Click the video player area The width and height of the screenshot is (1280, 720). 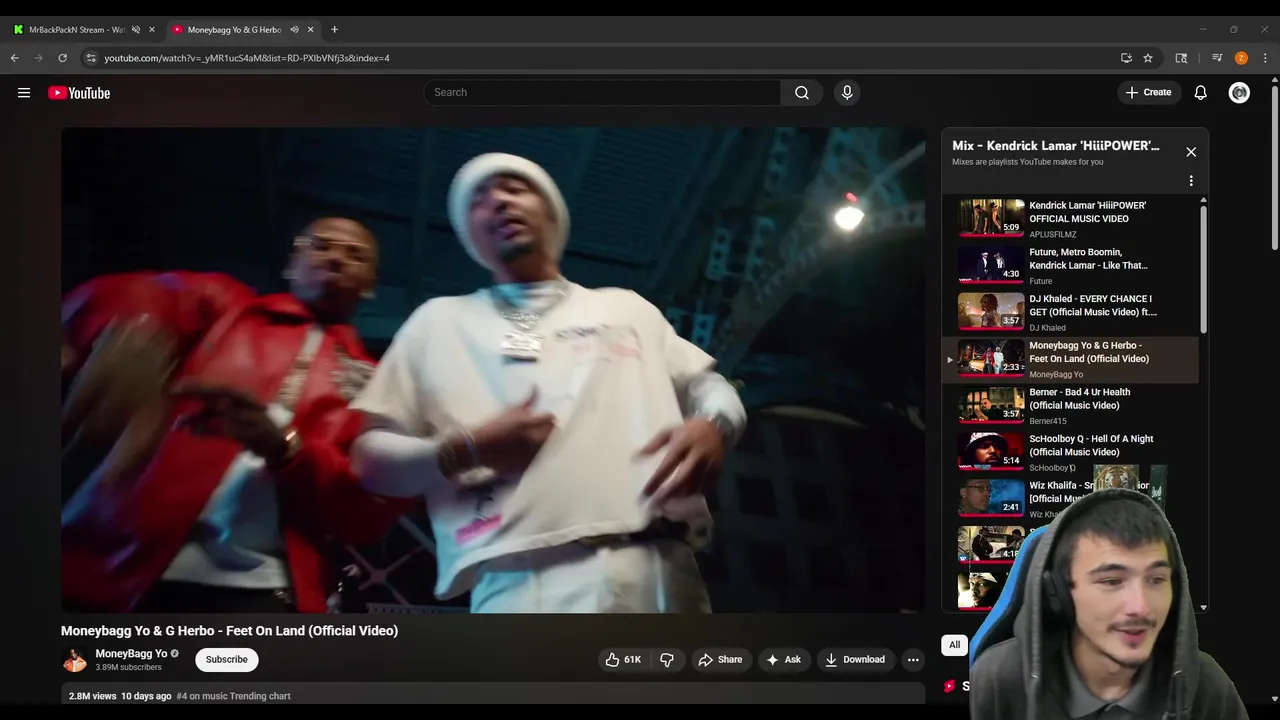click(x=493, y=370)
